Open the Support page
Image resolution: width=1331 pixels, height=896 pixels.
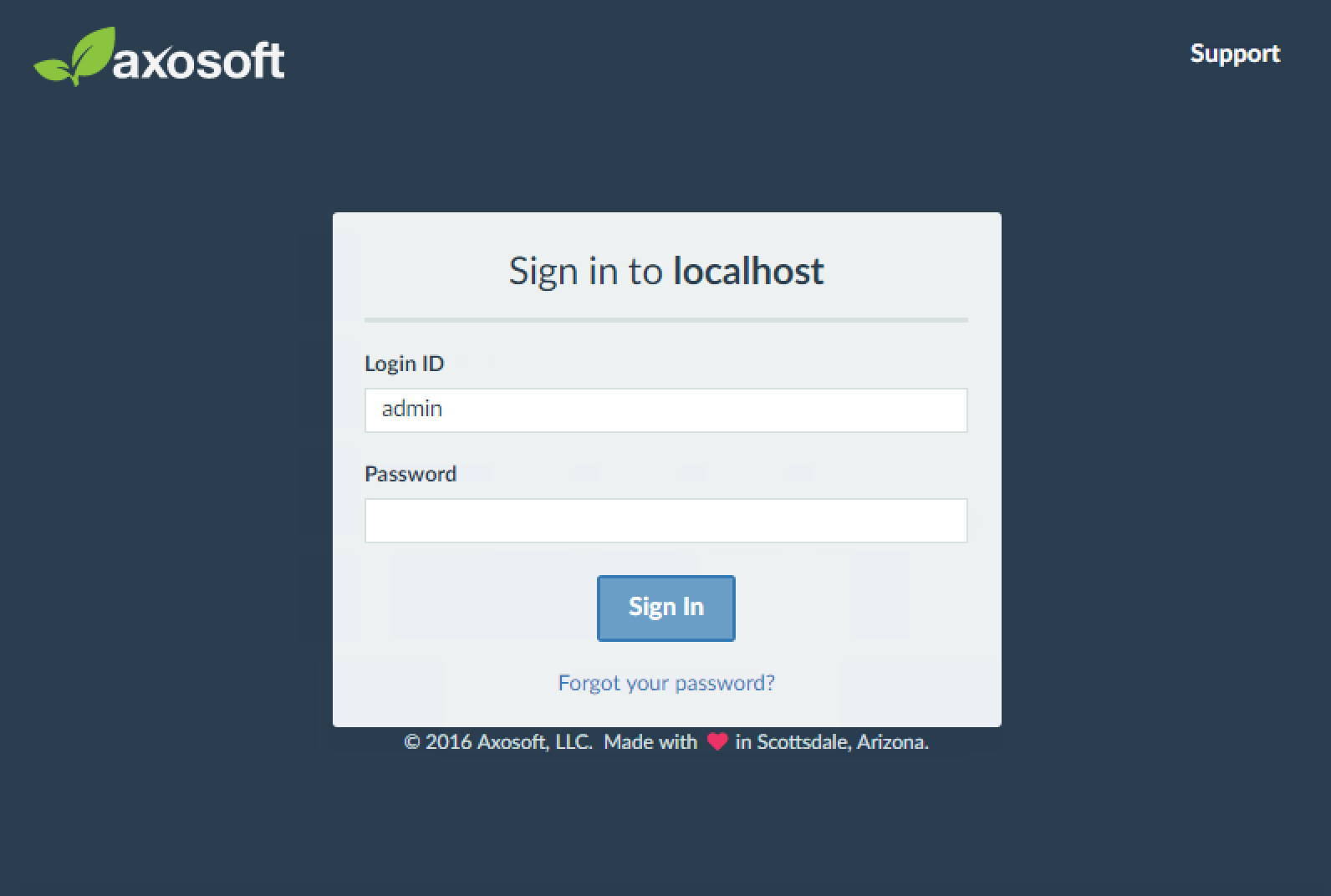point(1235,53)
